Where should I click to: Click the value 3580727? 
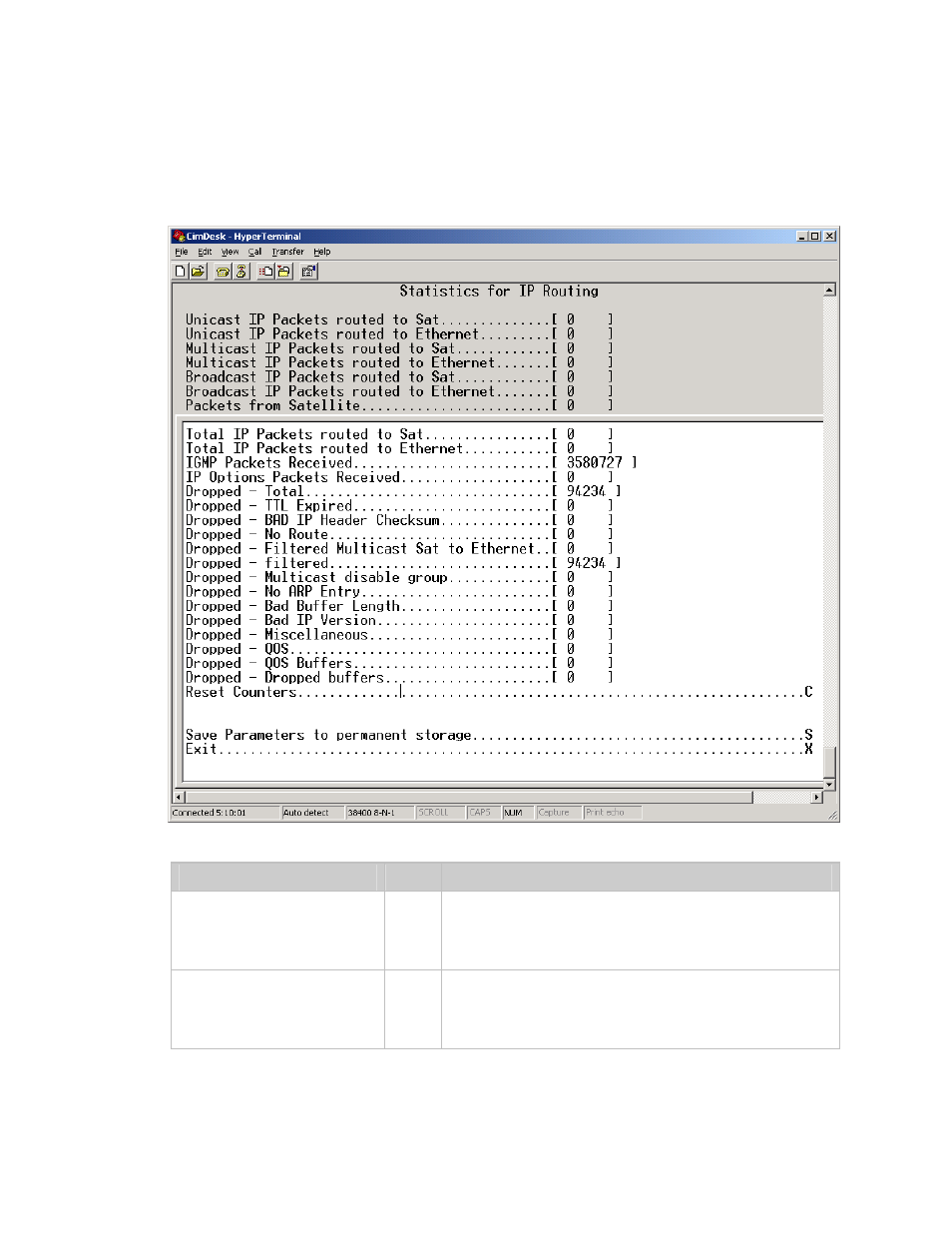pyautogui.click(x=594, y=462)
